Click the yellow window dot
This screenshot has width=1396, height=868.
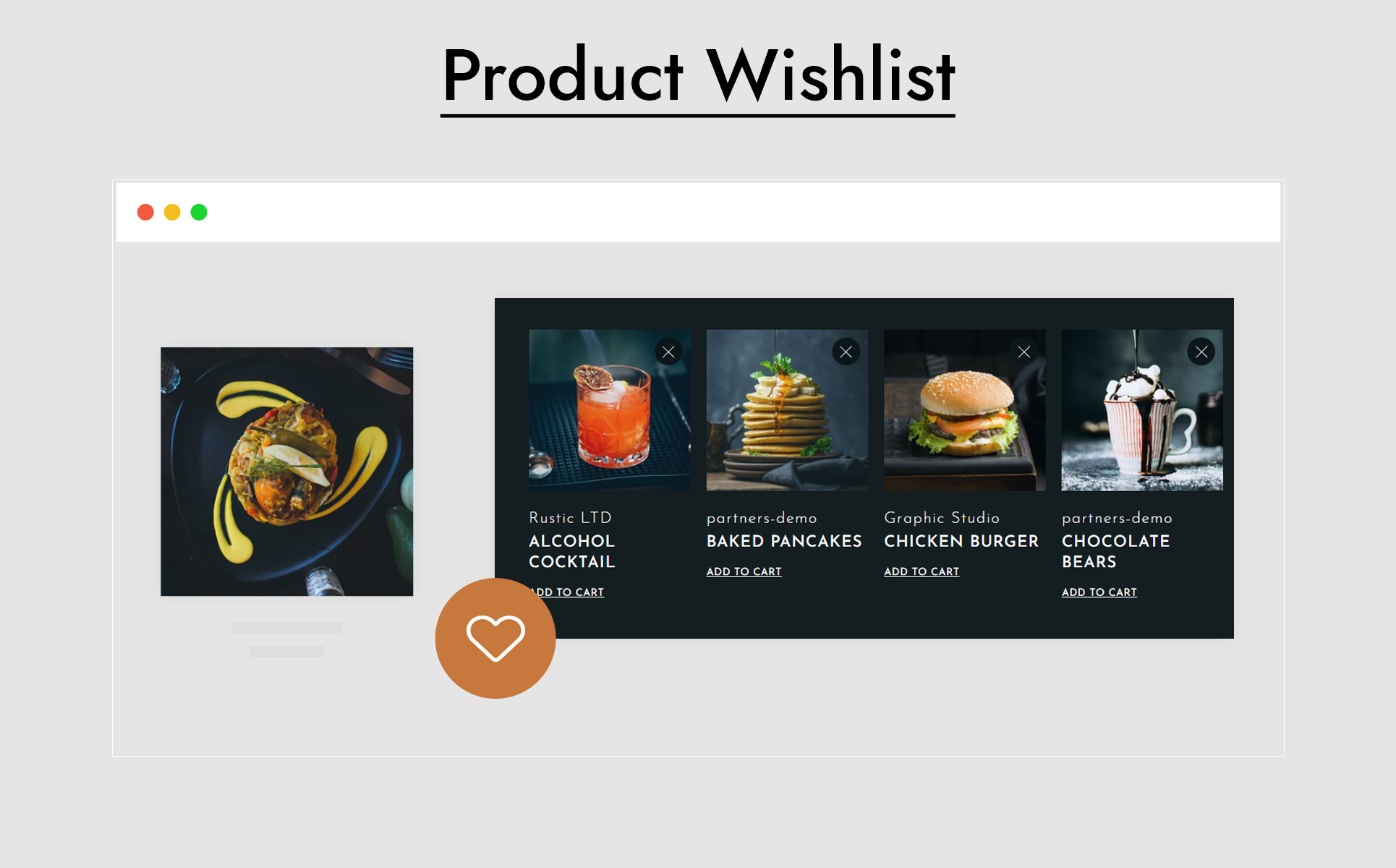tap(172, 212)
